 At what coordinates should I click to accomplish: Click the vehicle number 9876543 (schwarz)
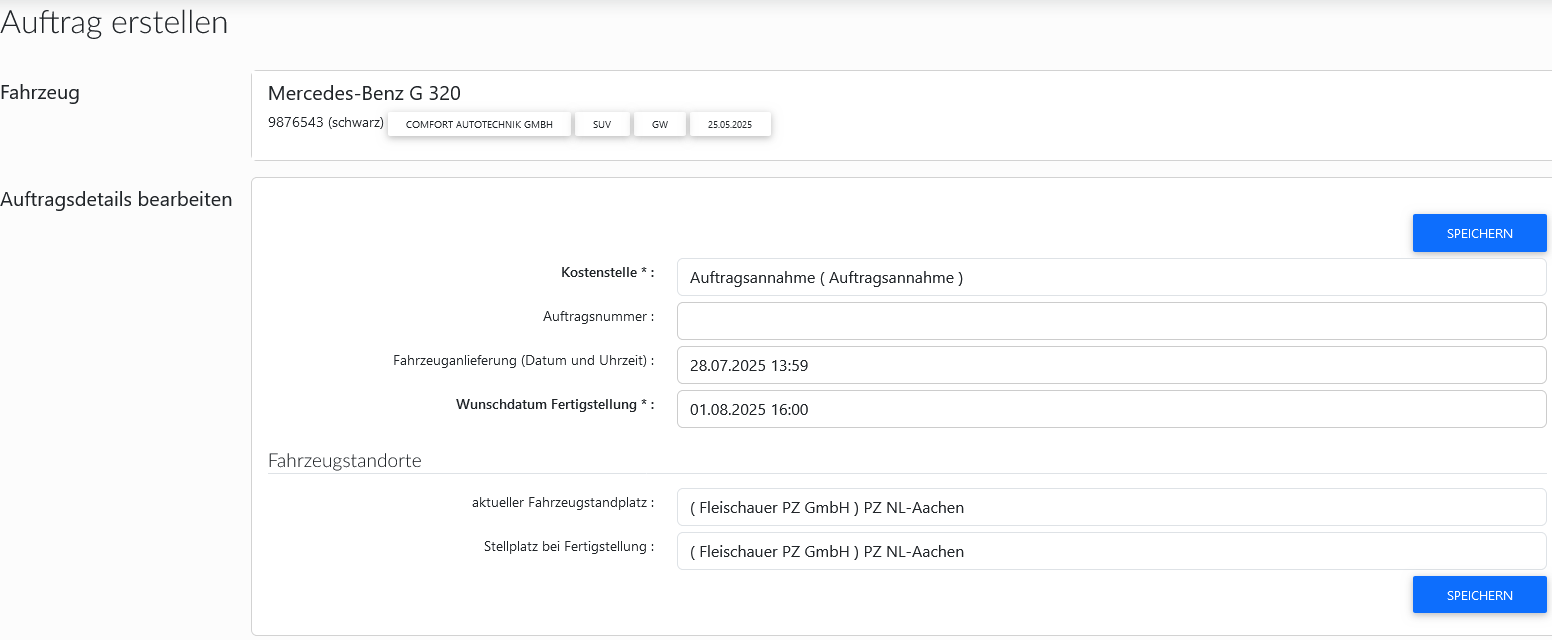(x=325, y=122)
